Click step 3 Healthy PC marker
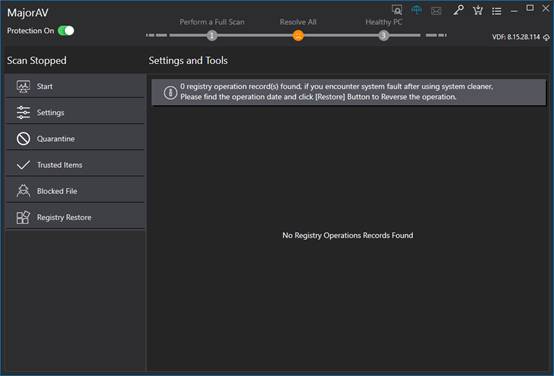Viewport: 554px width, 376px height. [384, 35]
